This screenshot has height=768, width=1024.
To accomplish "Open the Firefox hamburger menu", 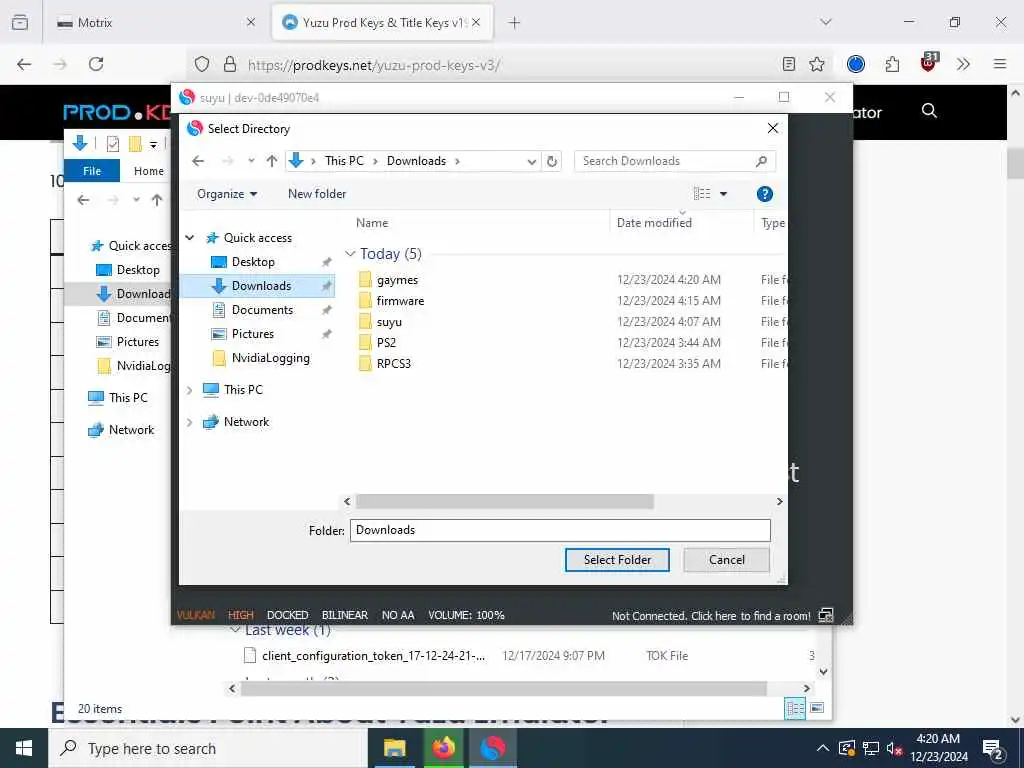I will click(x=1000, y=64).
